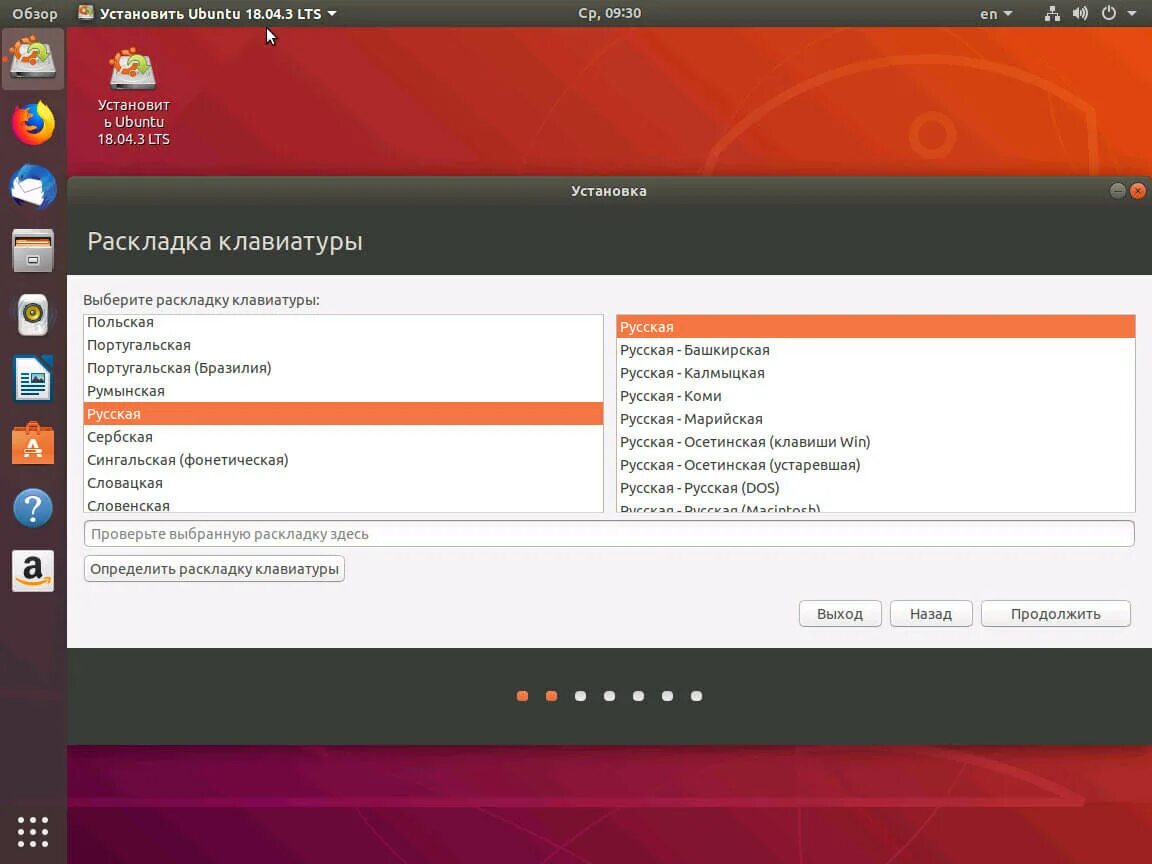This screenshot has height=864, width=1152.
Task: Open LibreOffice Writer from the dock
Action: (33, 379)
